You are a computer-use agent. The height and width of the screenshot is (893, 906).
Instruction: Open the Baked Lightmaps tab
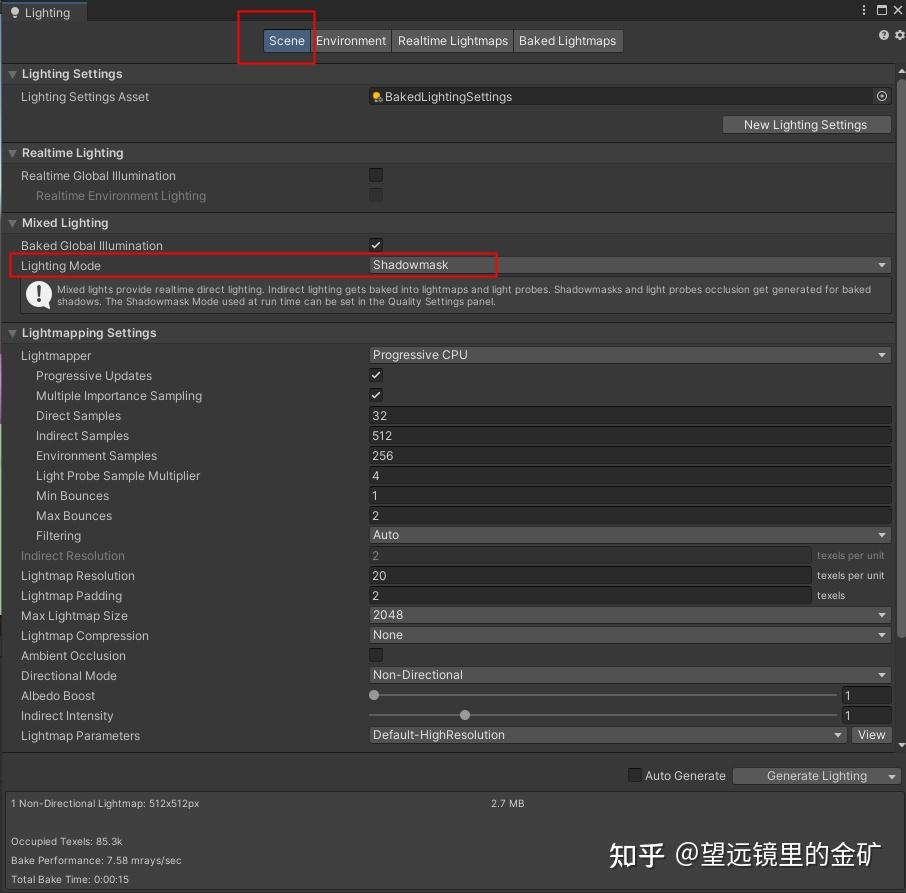(568, 41)
